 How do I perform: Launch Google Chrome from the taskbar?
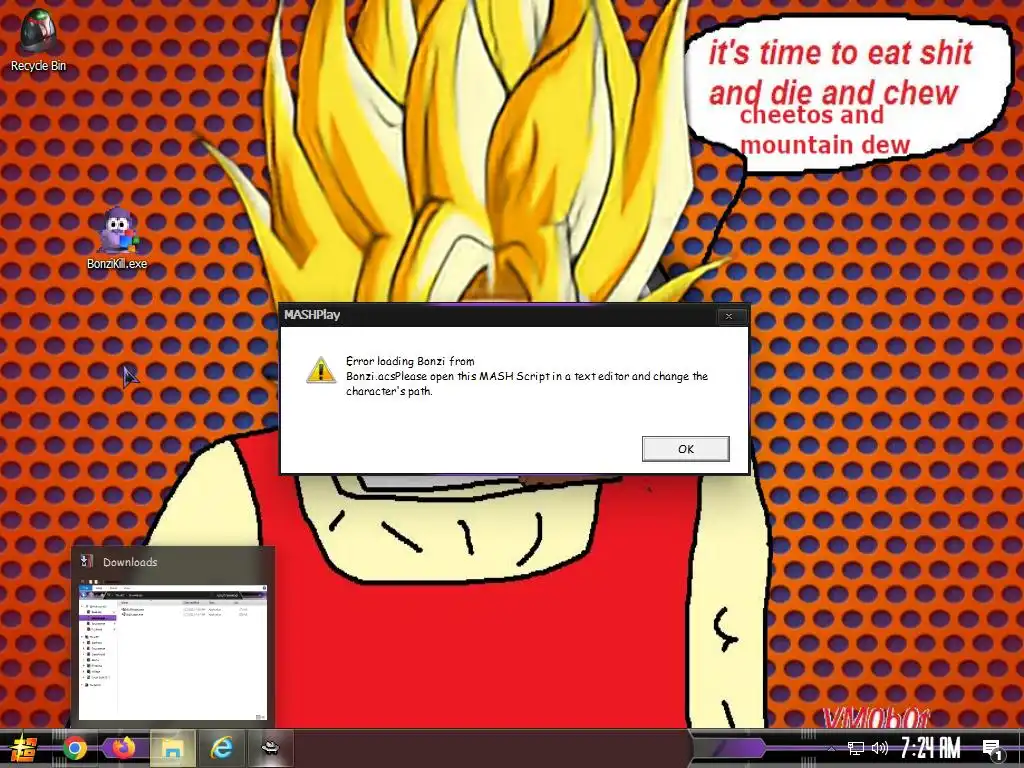pyautogui.click(x=74, y=748)
